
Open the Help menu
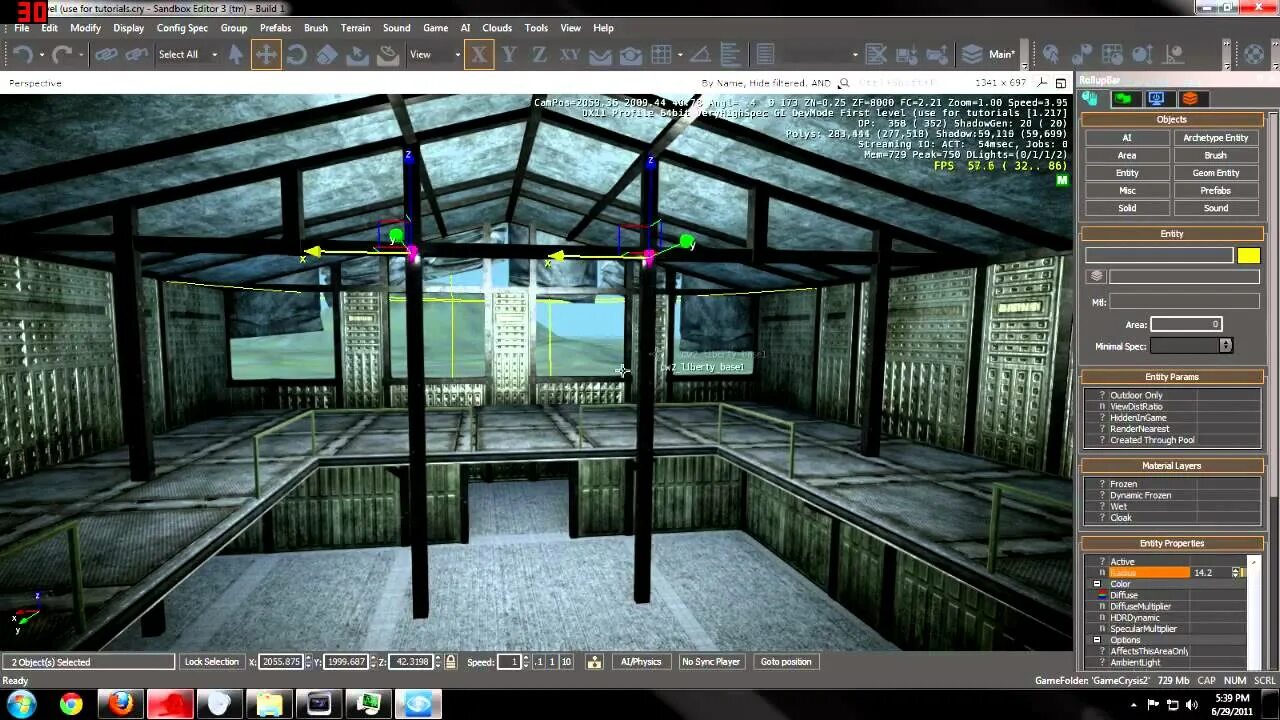point(603,28)
